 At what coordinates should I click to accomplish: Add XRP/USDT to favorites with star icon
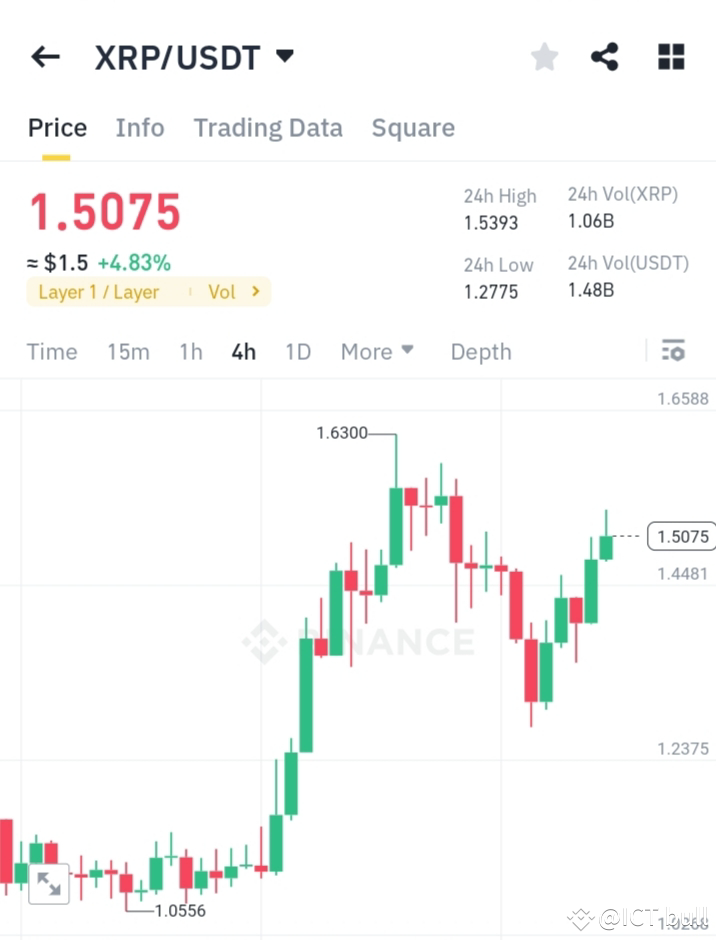[544, 57]
